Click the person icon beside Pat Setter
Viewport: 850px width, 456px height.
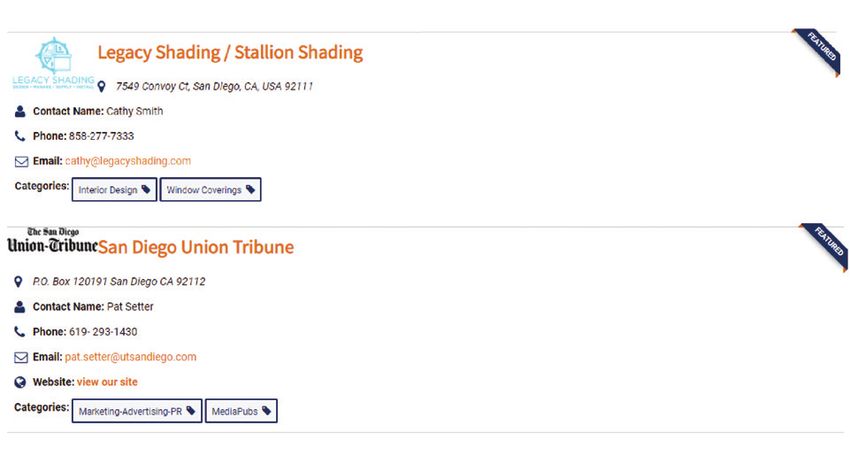point(20,307)
